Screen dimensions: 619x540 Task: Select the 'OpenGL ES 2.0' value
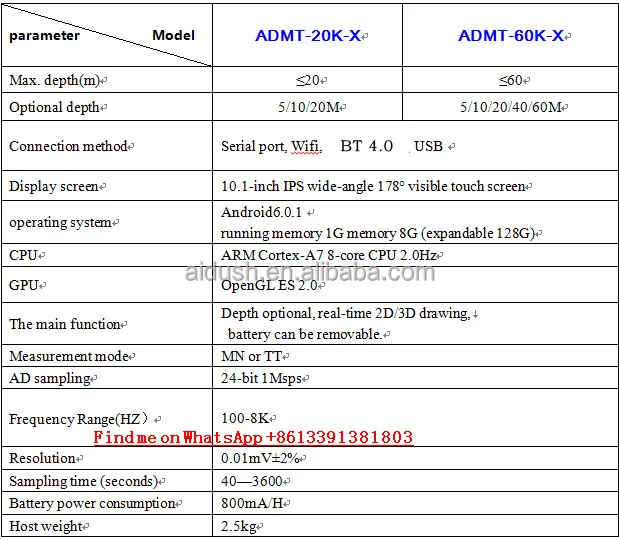tap(269, 285)
